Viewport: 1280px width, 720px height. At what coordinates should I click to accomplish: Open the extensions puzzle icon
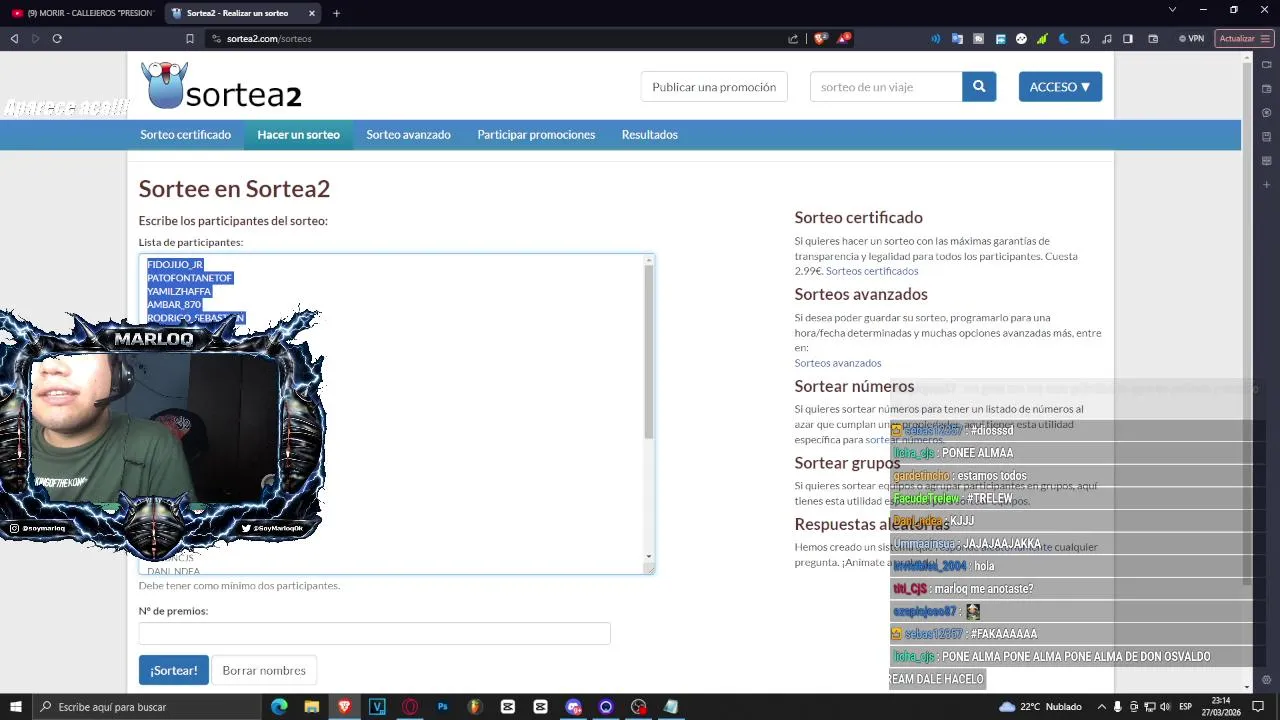1084,39
